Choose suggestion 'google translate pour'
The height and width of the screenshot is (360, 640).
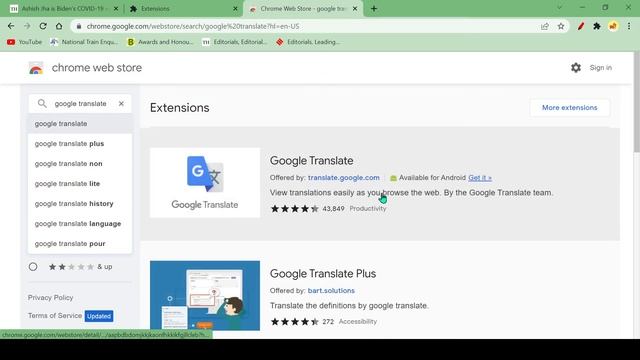tap(80, 244)
